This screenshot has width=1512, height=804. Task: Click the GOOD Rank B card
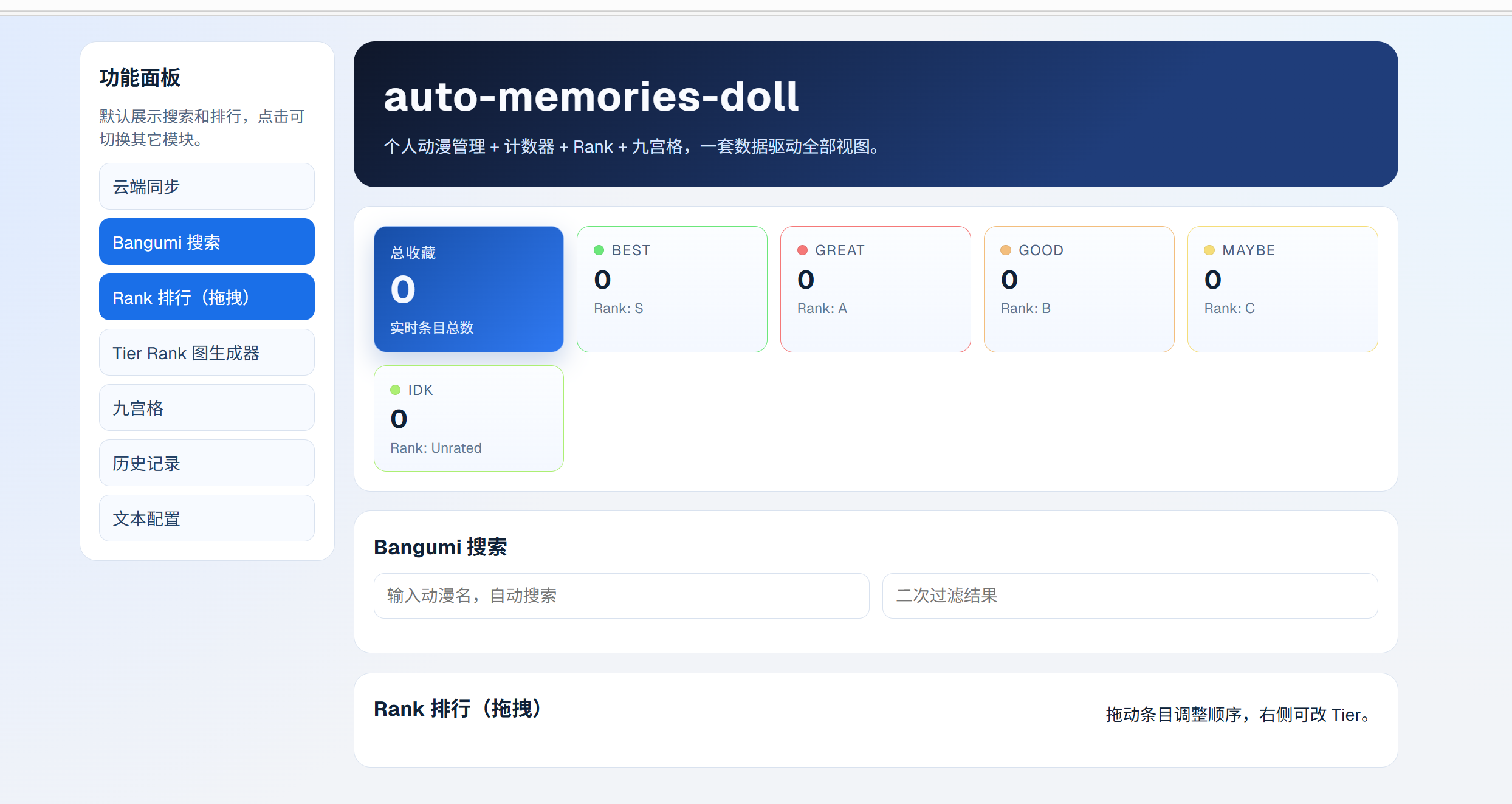(1079, 290)
